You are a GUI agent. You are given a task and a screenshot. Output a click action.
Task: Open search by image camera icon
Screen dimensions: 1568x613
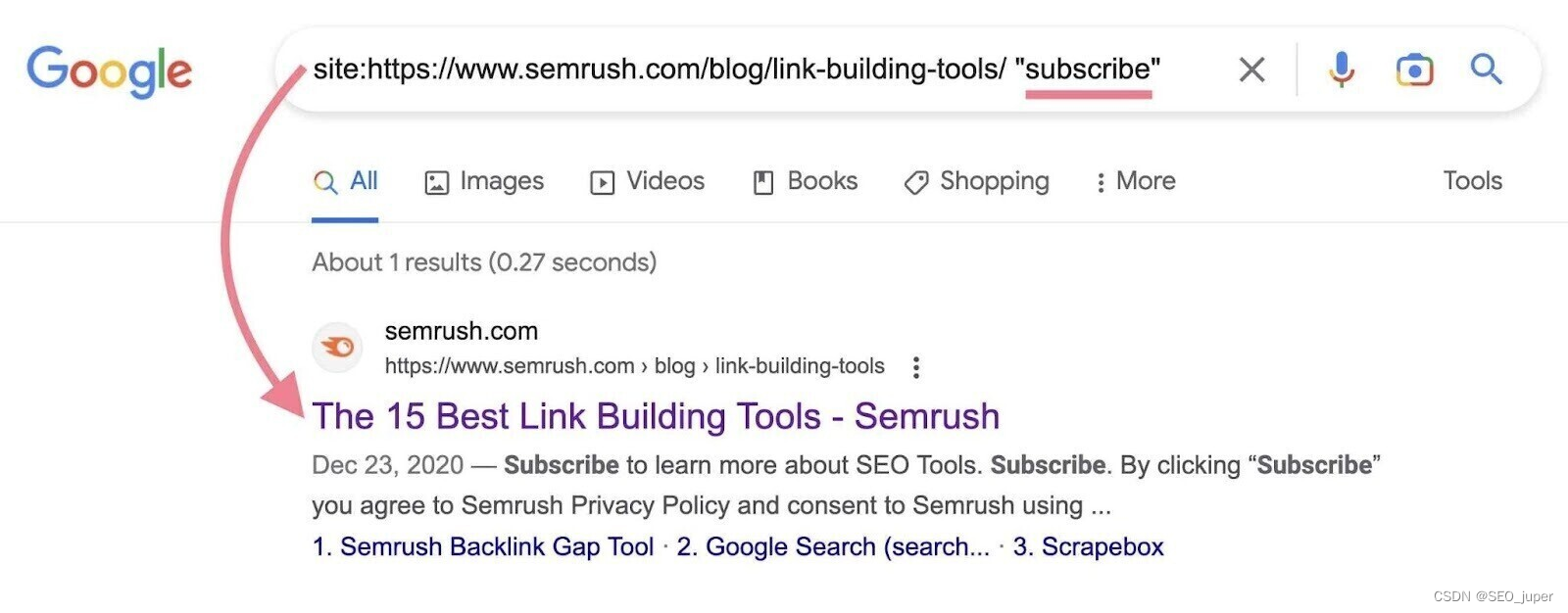1414,70
